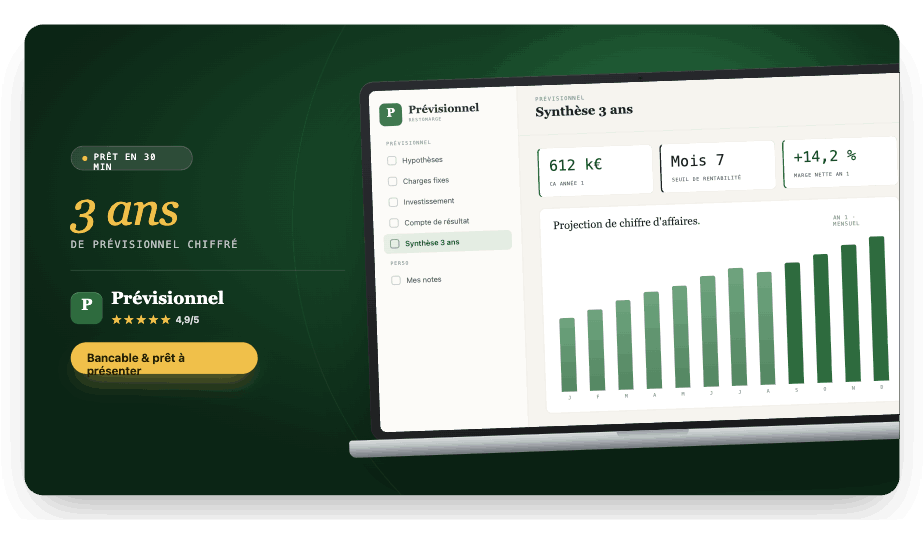Select the Mois 7 seuil de rentabilité card

[717, 166]
